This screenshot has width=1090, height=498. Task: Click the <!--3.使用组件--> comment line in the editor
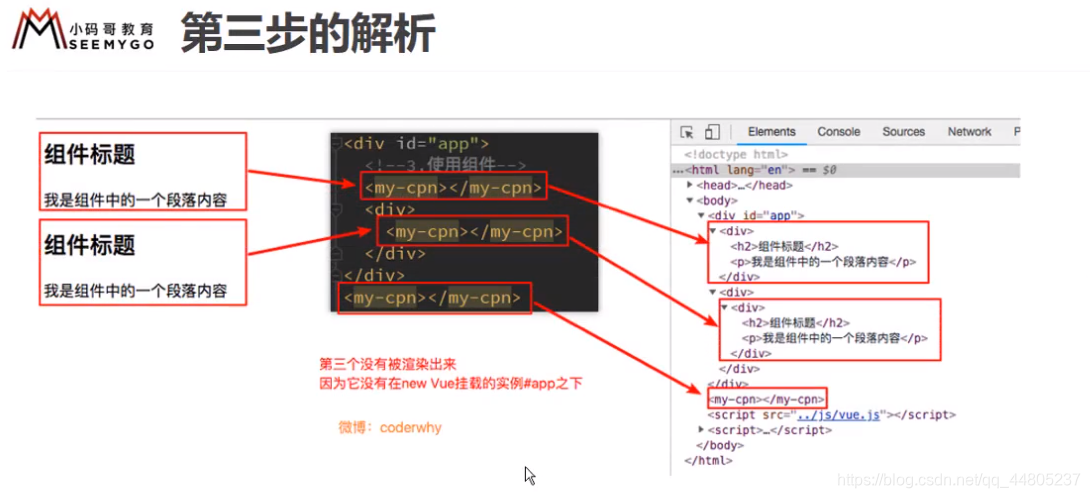coord(445,165)
